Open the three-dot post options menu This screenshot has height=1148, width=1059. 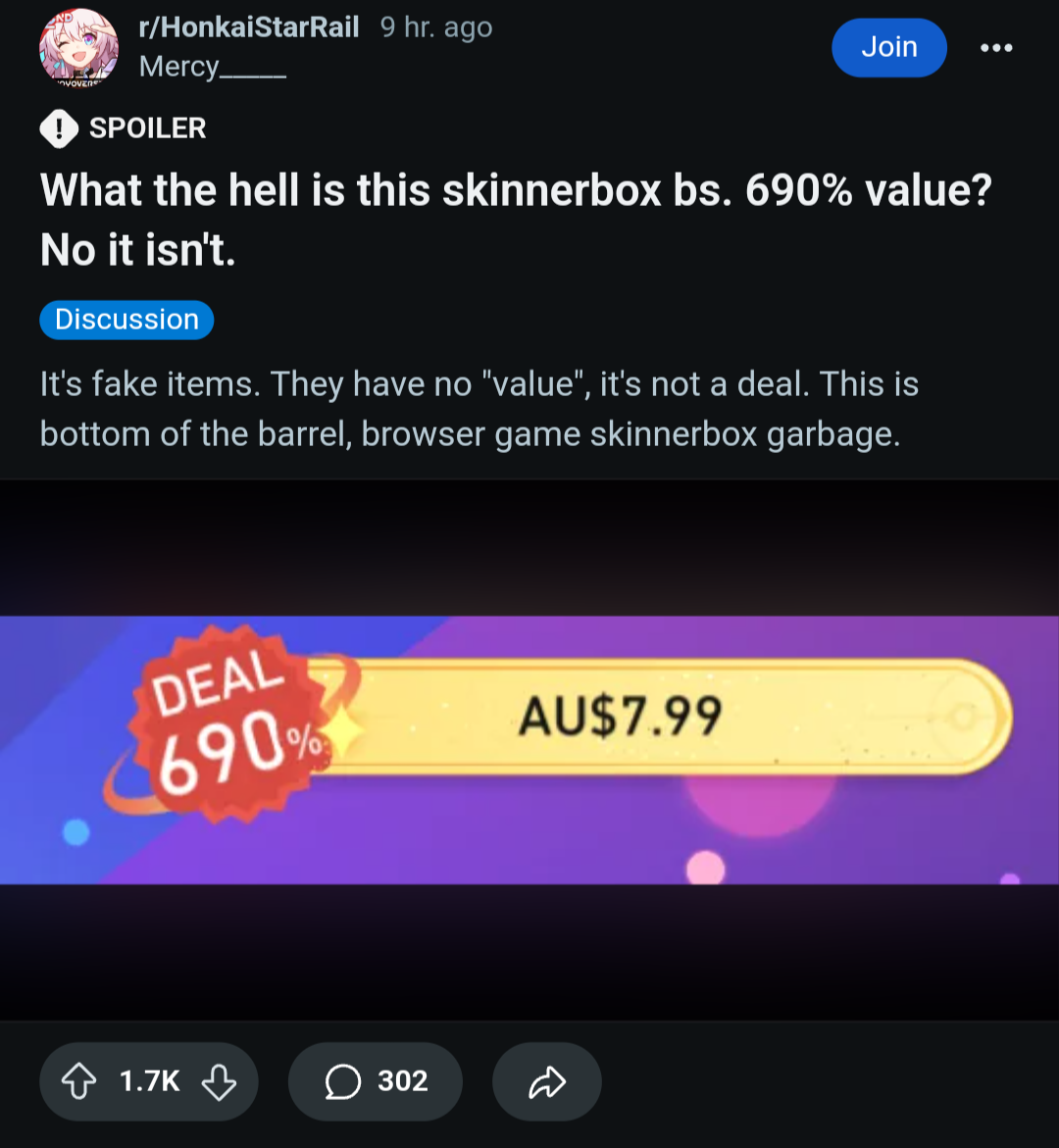[996, 48]
